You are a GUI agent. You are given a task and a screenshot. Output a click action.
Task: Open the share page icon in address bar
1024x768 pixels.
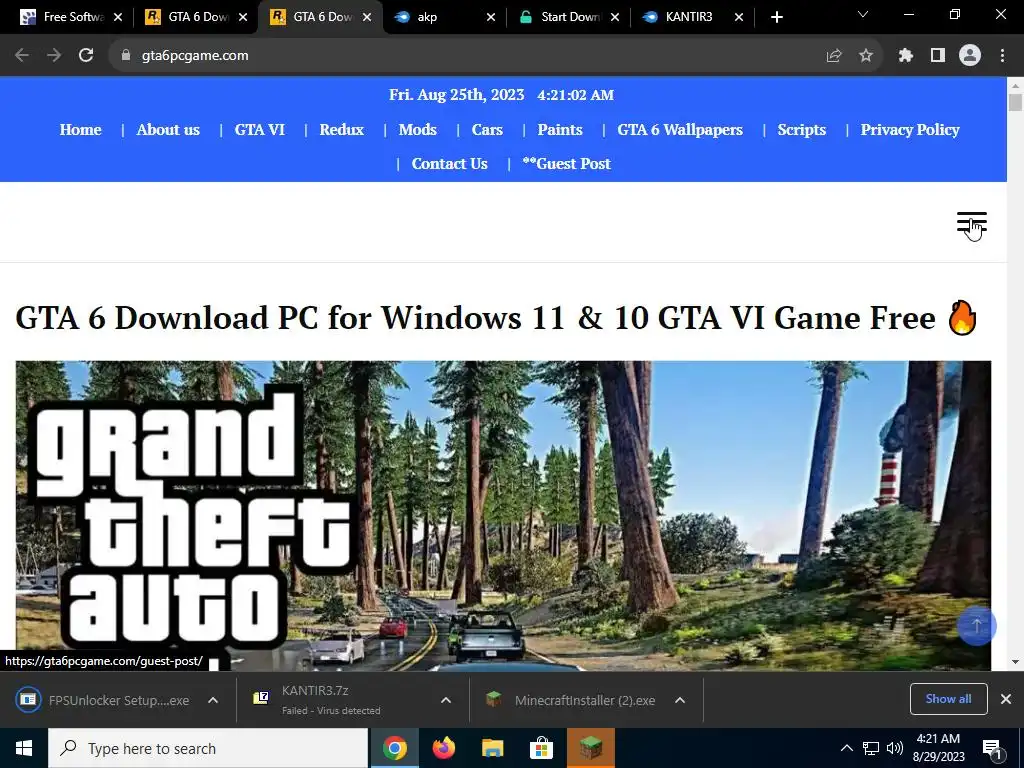[x=834, y=56]
